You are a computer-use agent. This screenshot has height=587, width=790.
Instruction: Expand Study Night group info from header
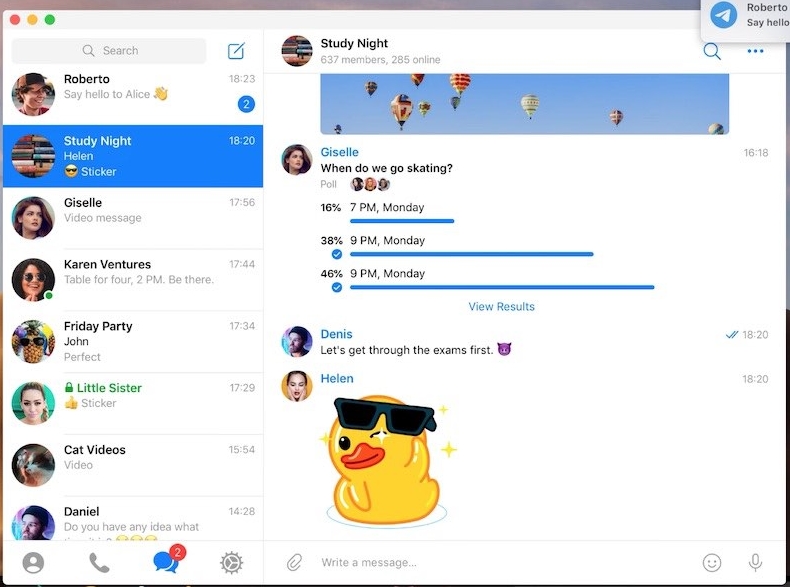[355, 50]
